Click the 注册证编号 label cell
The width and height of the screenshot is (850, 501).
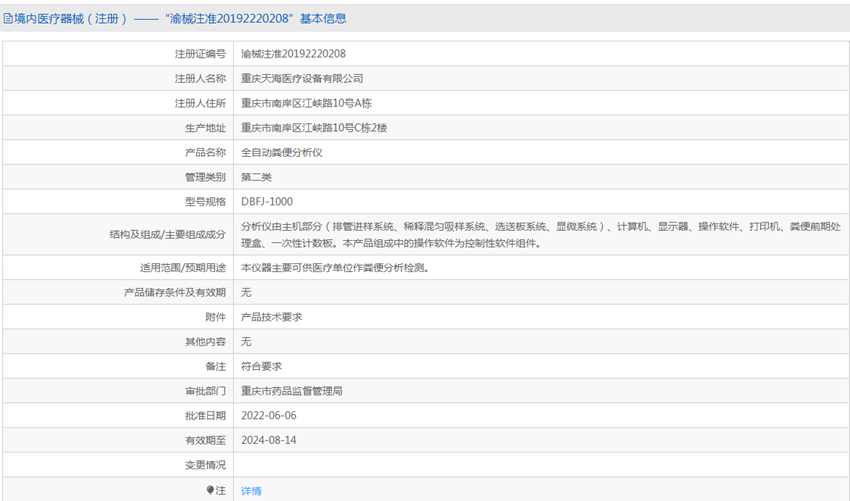tap(200, 54)
